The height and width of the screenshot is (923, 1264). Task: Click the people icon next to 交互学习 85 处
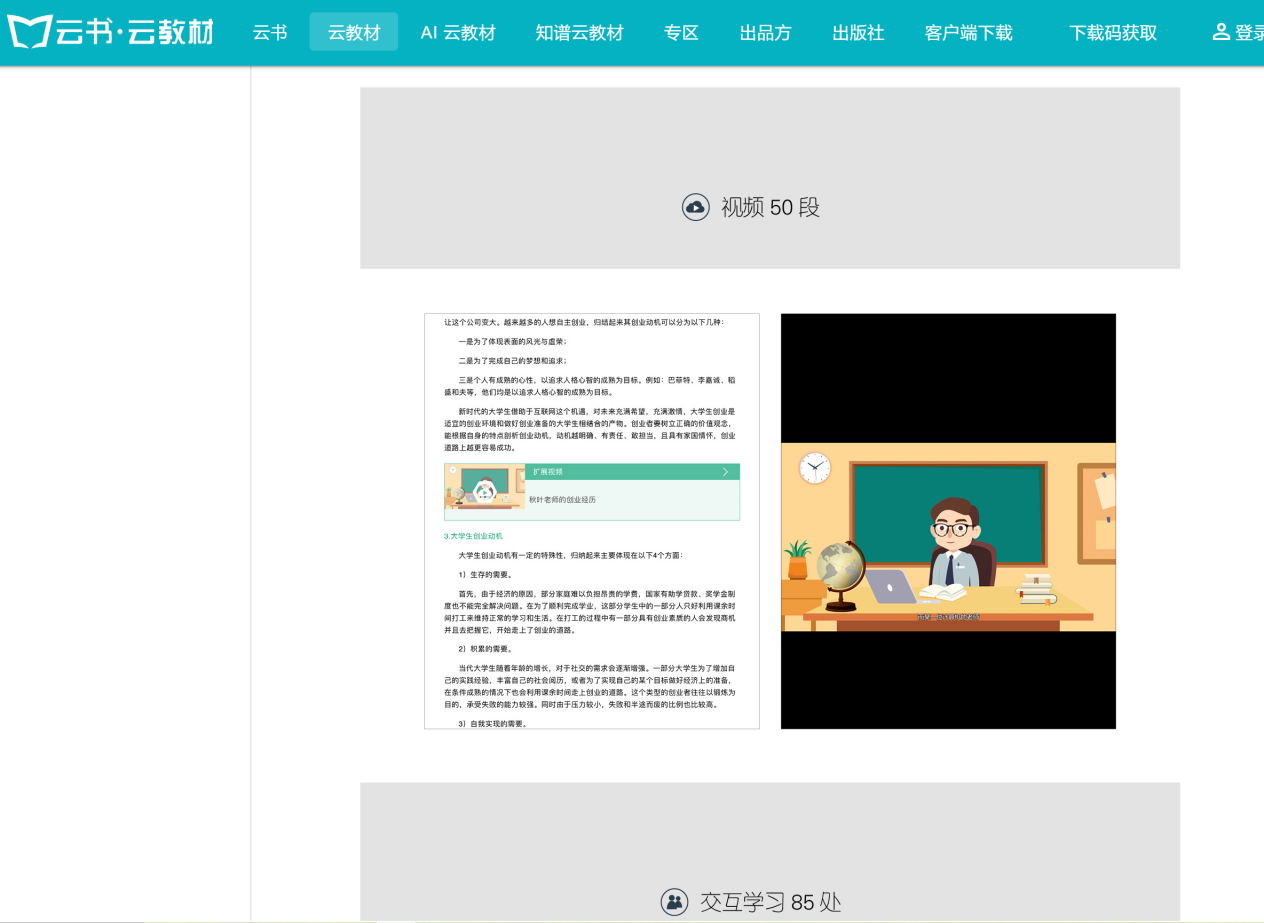[675, 902]
